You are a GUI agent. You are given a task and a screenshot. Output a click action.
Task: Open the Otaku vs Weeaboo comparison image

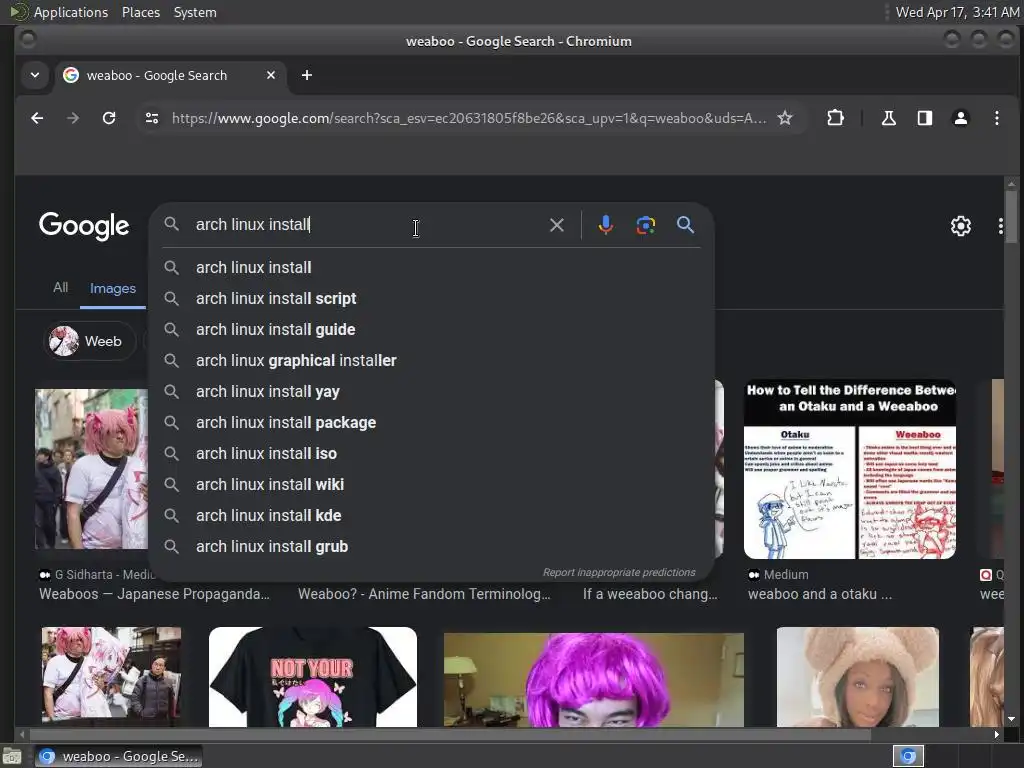click(x=850, y=469)
